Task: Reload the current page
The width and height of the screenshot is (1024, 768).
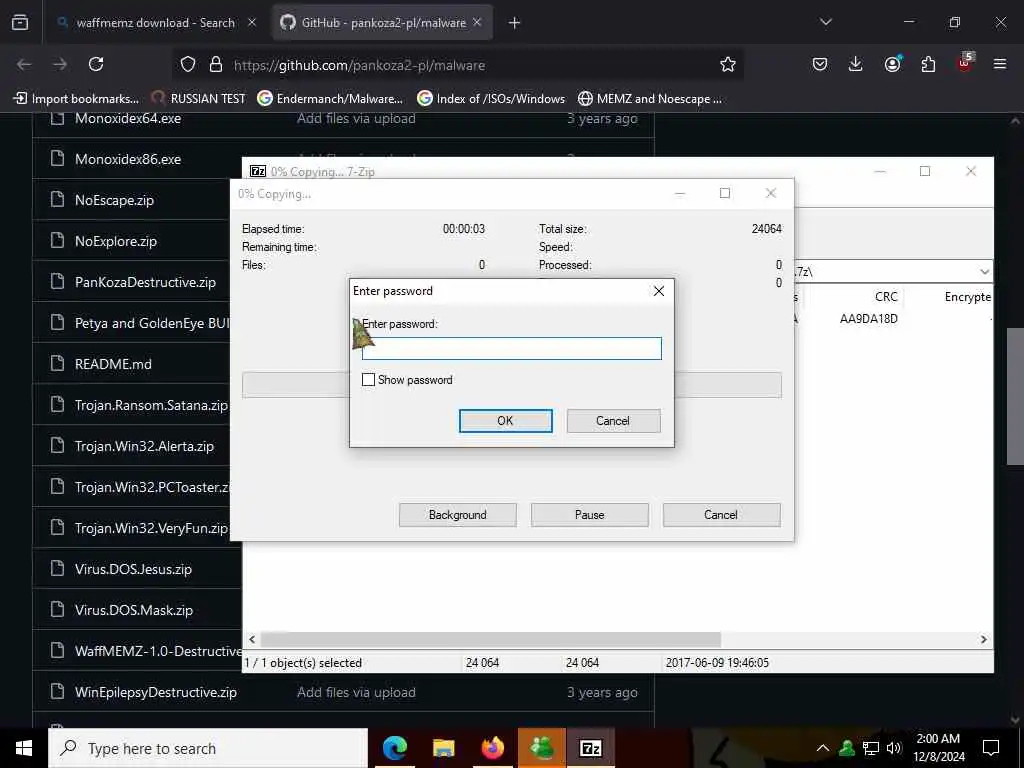Action: [96, 64]
